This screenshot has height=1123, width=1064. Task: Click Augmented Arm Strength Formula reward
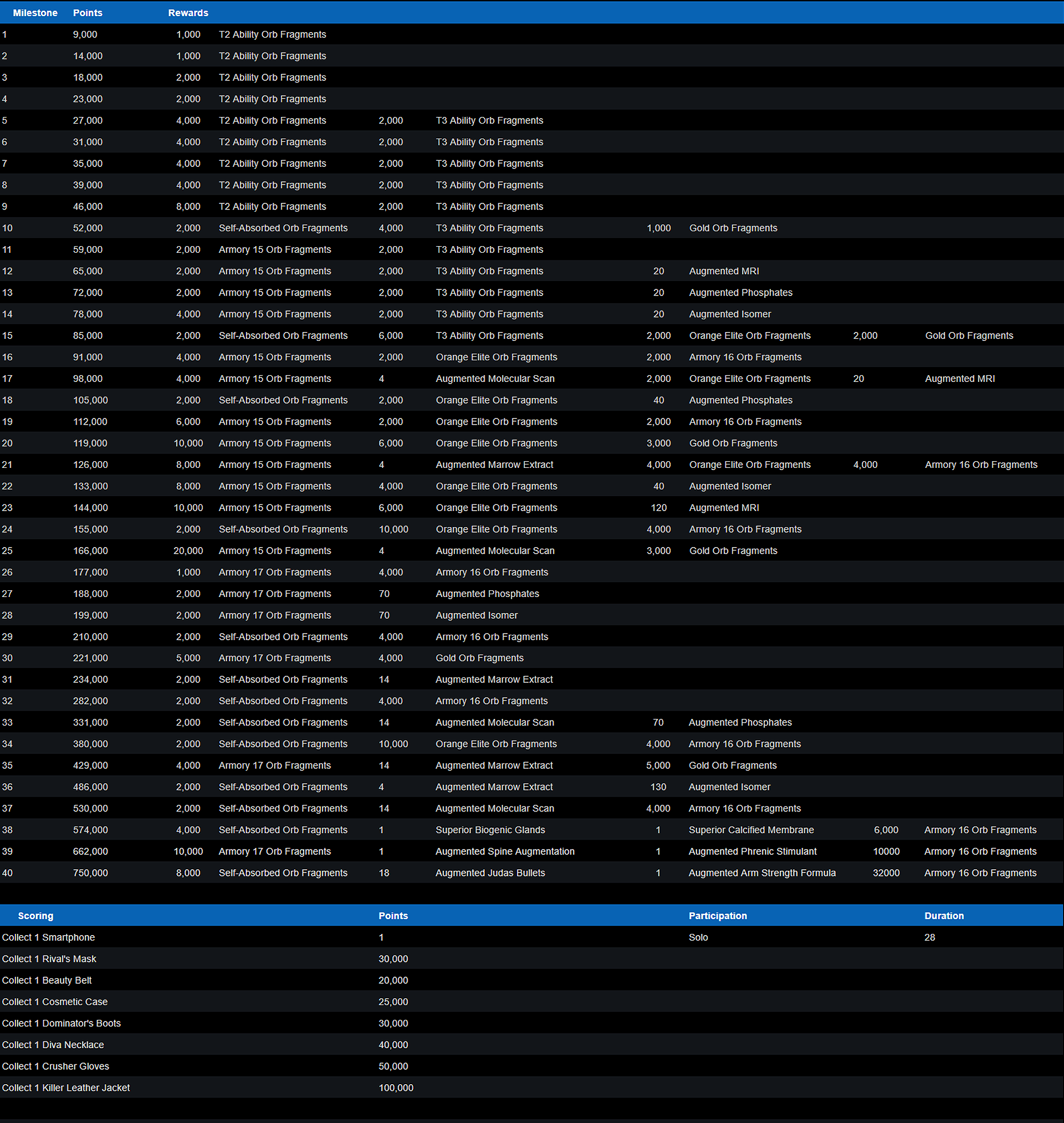click(x=761, y=872)
